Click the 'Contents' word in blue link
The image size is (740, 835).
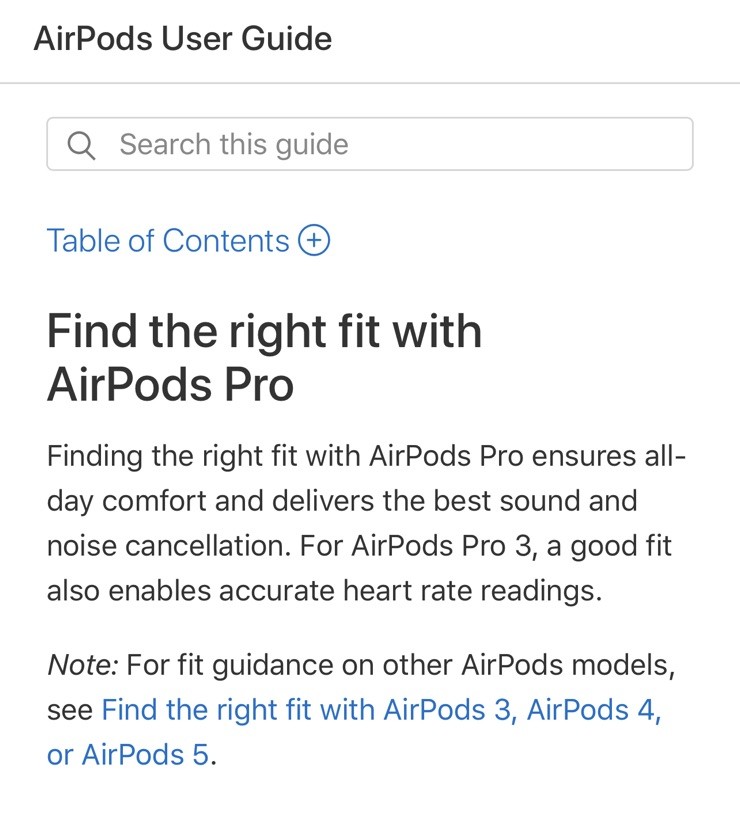click(226, 241)
